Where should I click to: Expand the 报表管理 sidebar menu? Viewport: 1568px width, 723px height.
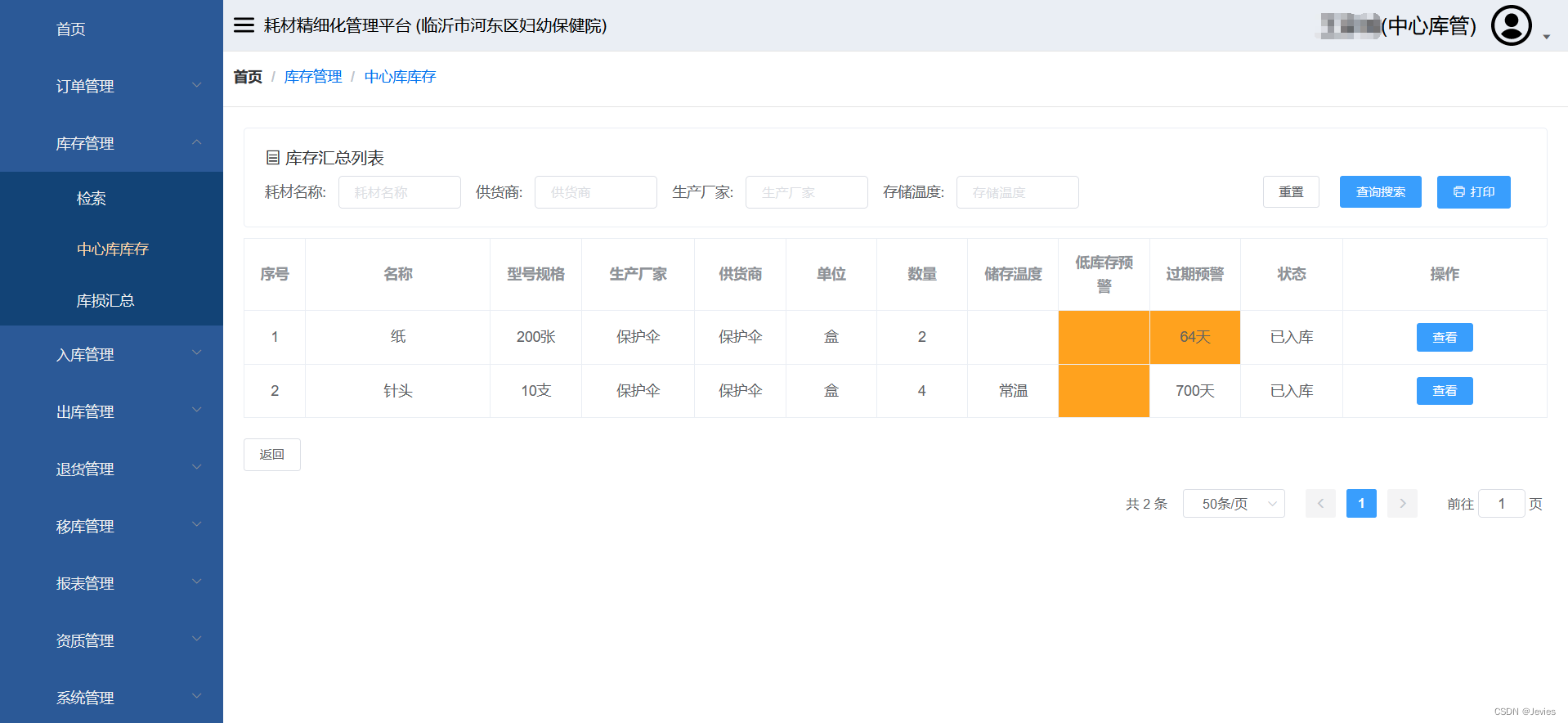(x=111, y=583)
